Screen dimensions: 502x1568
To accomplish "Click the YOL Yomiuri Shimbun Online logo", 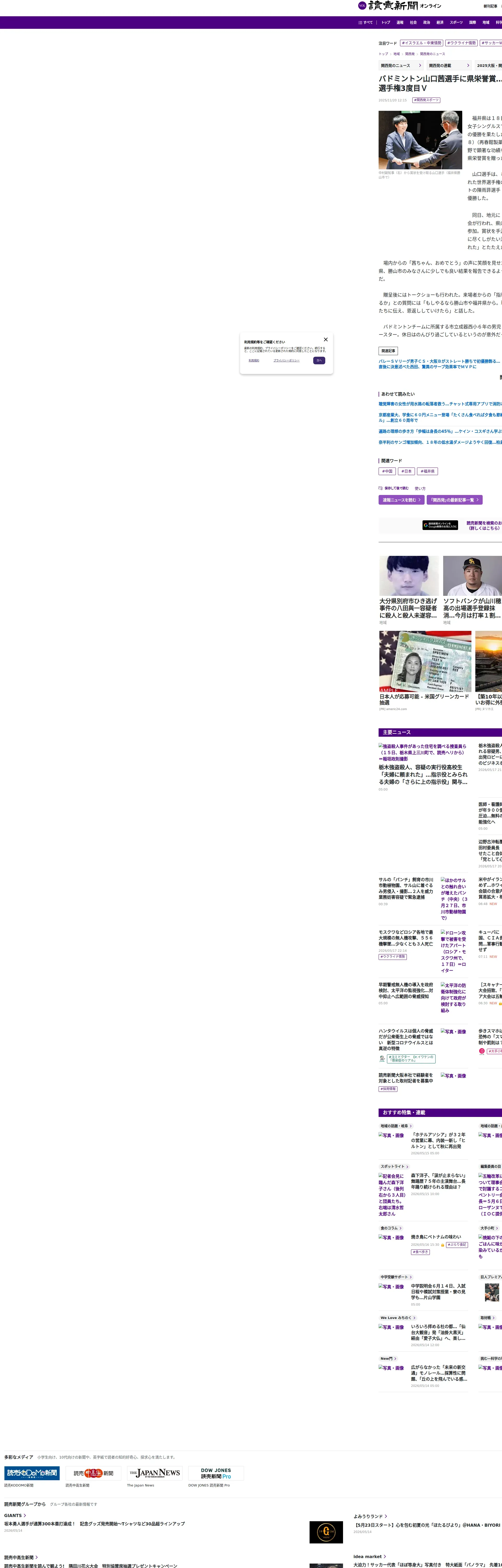I will [x=400, y=6].
